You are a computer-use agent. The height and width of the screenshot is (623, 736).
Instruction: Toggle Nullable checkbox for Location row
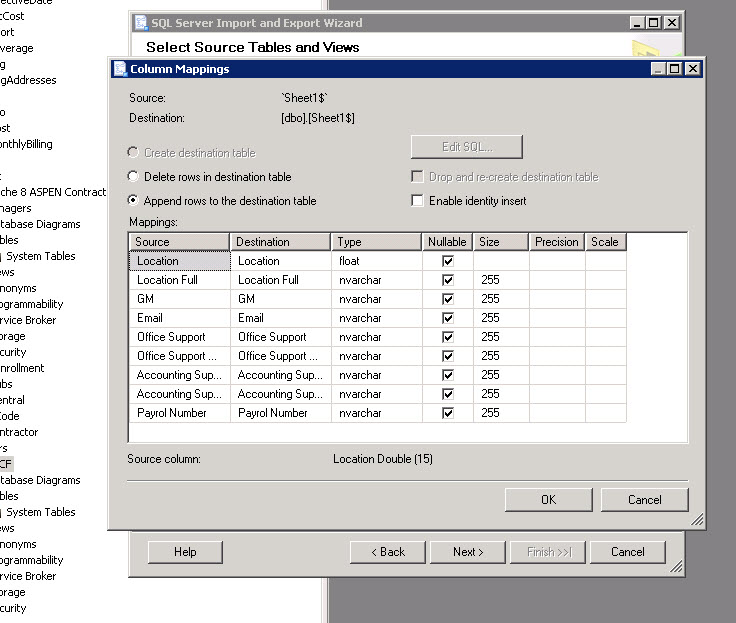[x=448, y=261]
